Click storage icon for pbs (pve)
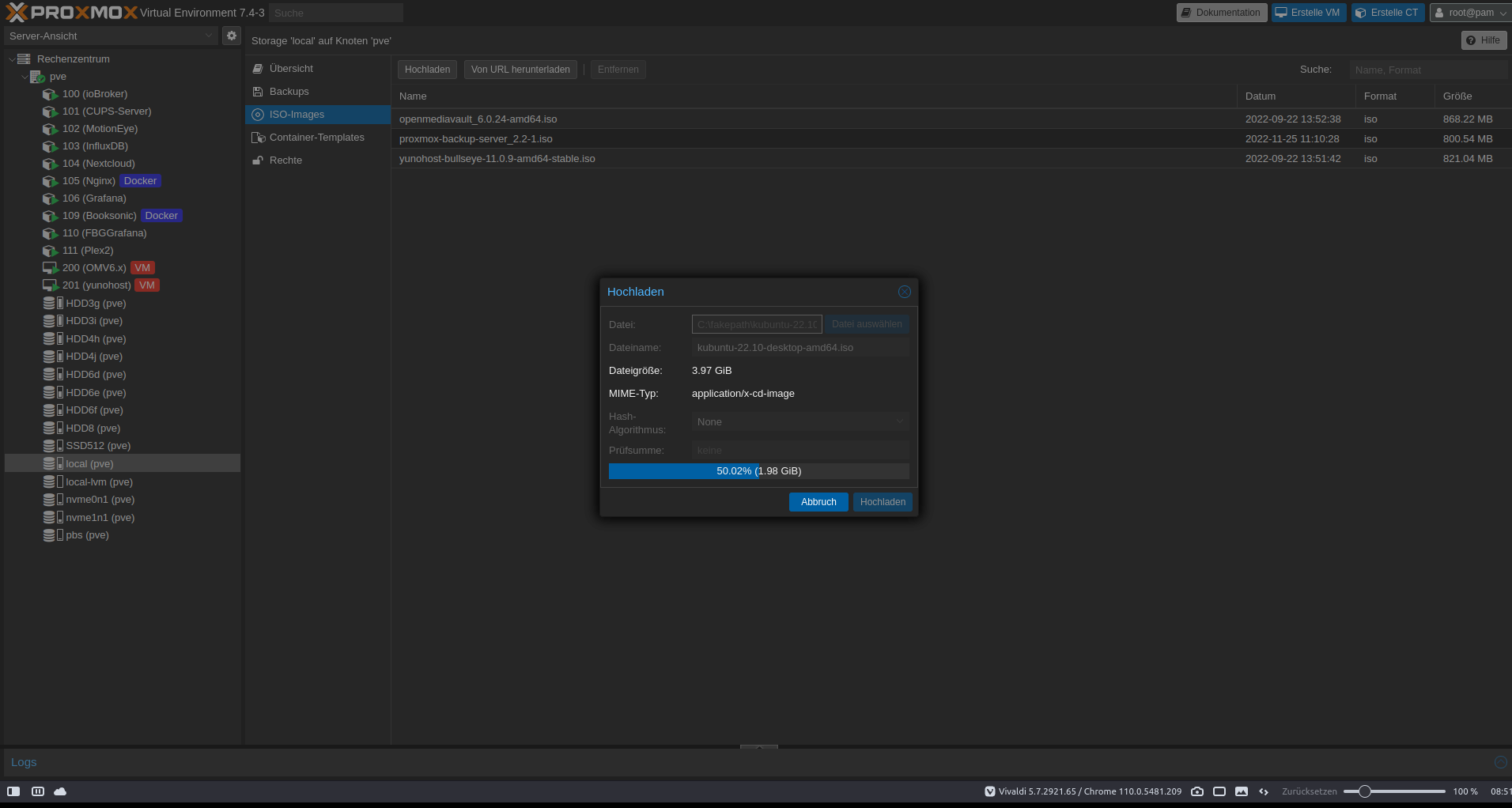 (x=53, y=535)
